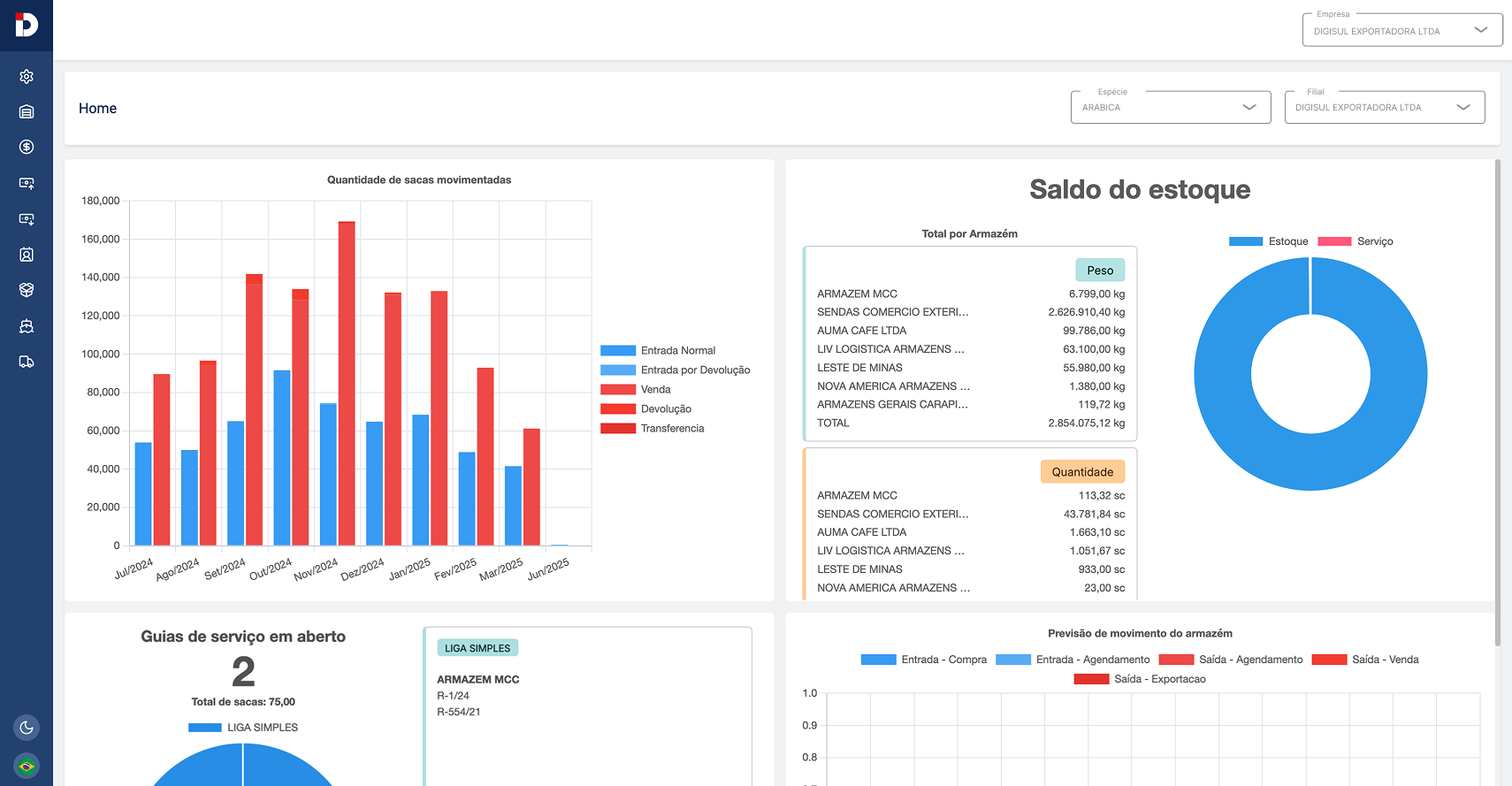Click the Quantidade badge

(1082, 472)
